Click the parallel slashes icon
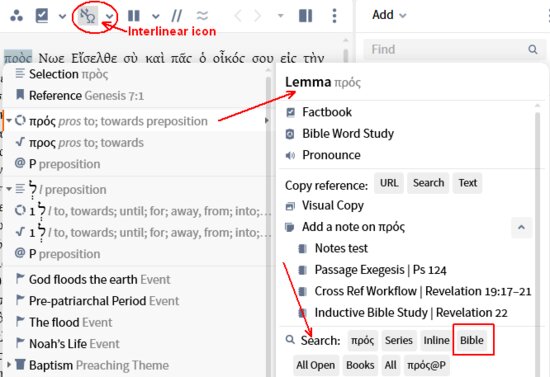 coord(177,16)
